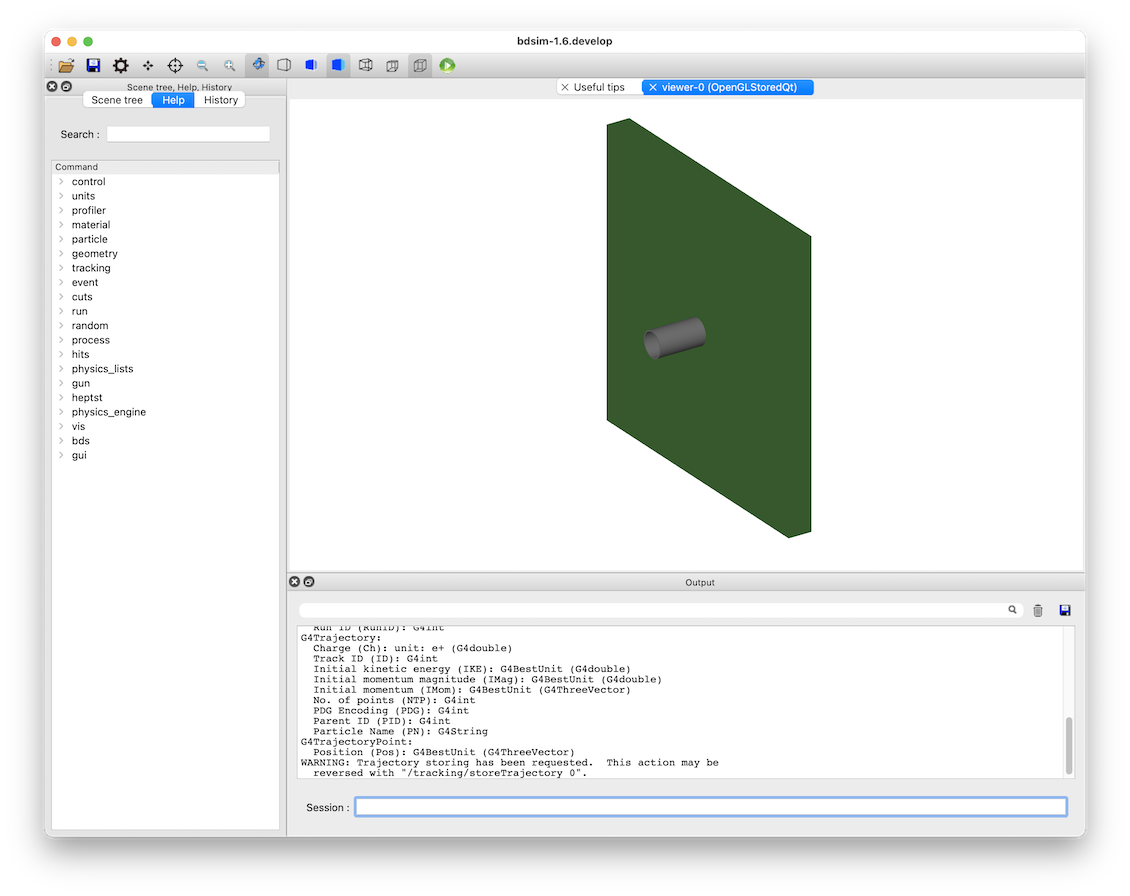Viewport: 1130px width, 896px height.
Task: Focus the Session command input field
Action: (x=711, y=807)
